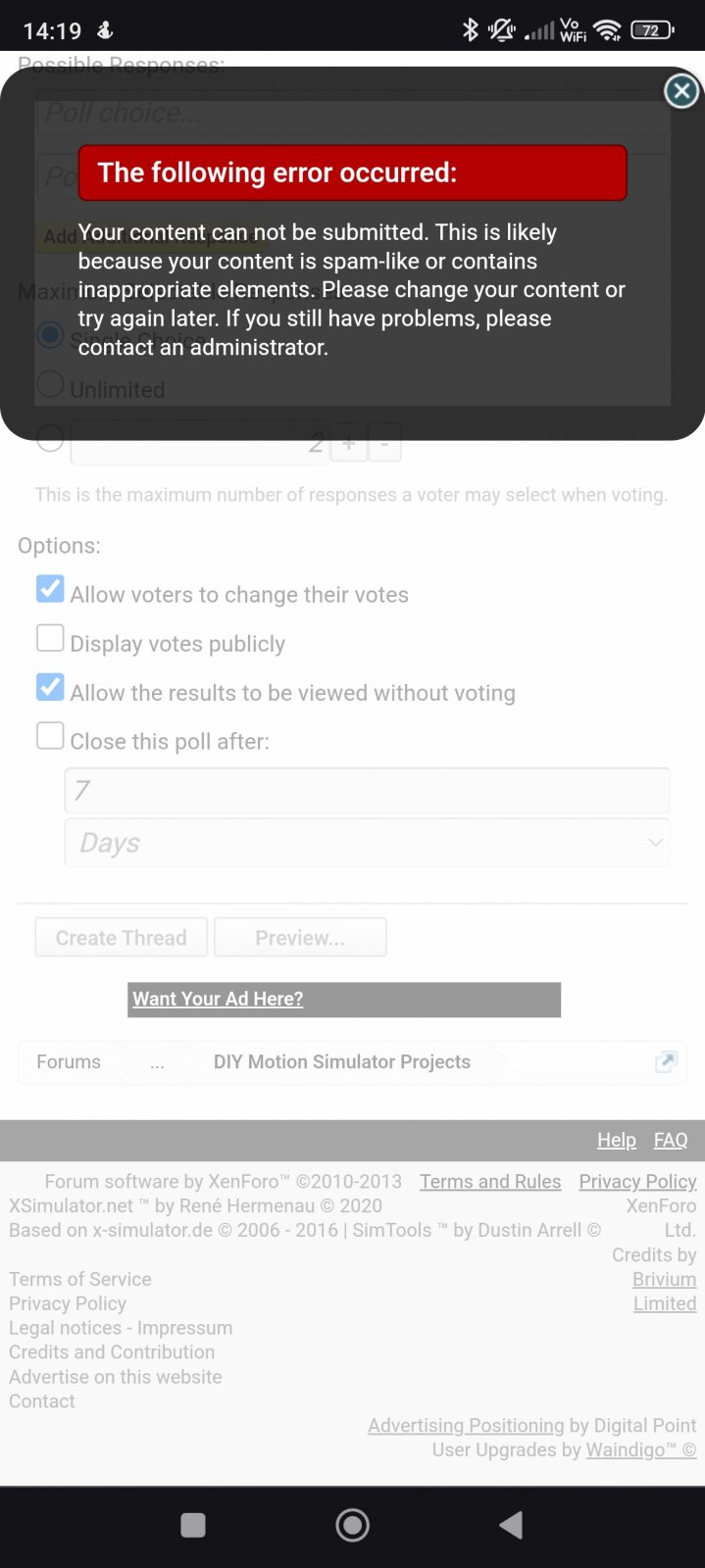Open the Forums breadcrumb item
This screenshot has width=705, height=1568.
tap(69, 1061)
